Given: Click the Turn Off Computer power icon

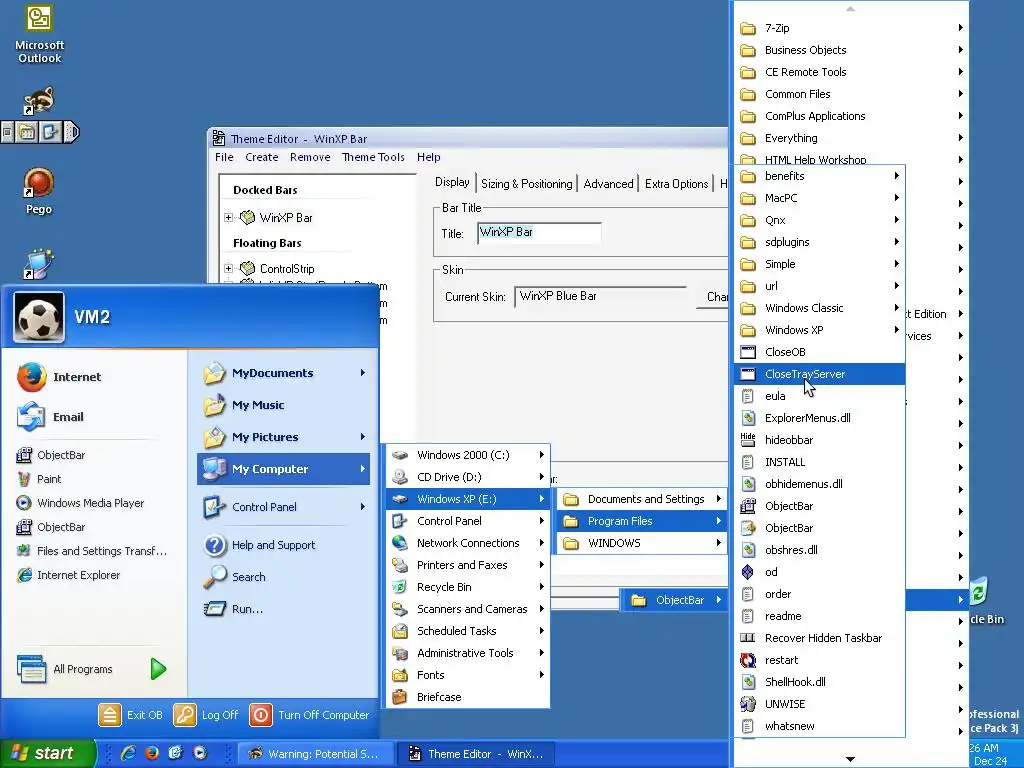Looking at the screenshot, I should [261, 715].
